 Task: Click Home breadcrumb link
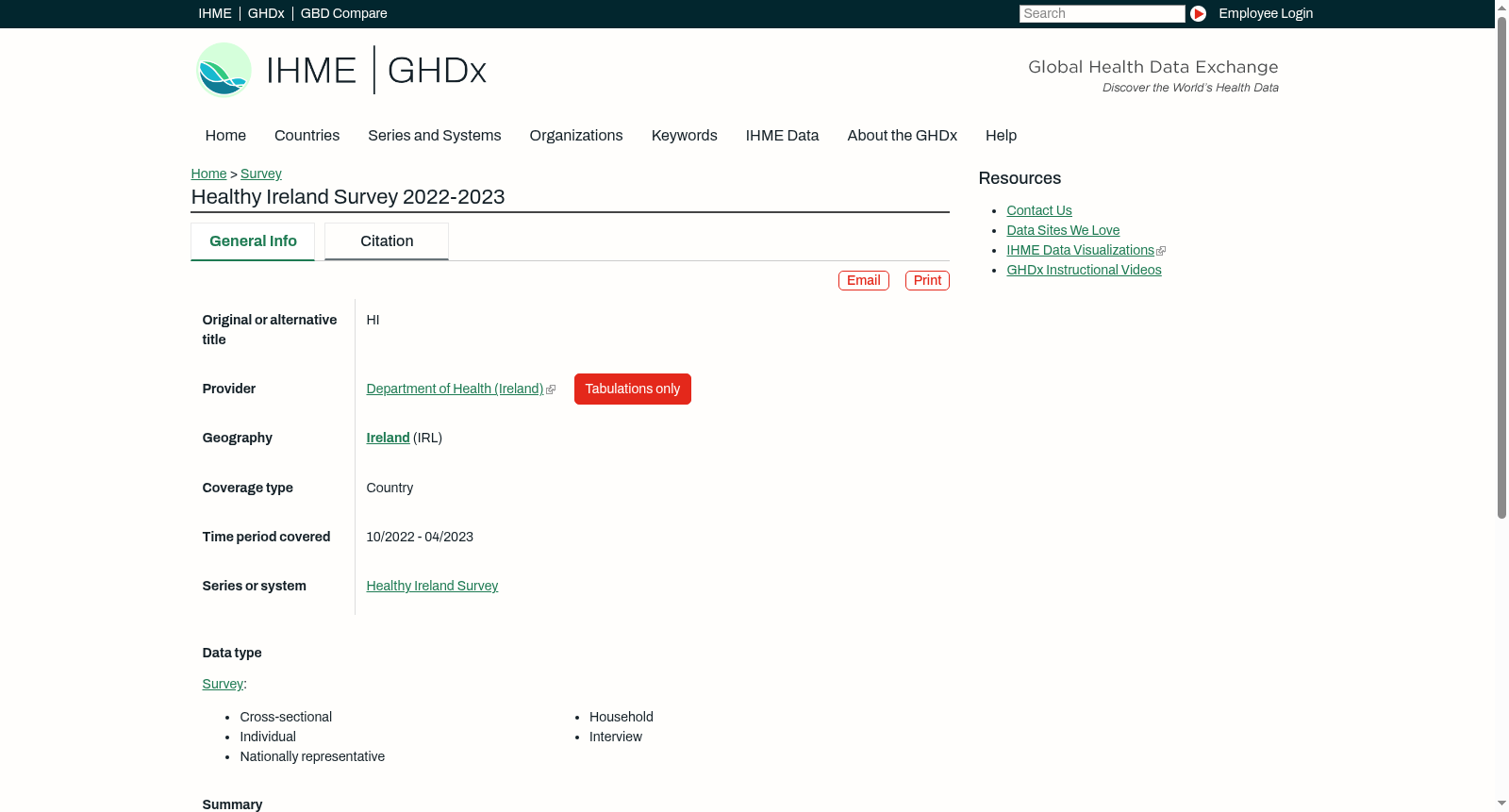point(208,174)
